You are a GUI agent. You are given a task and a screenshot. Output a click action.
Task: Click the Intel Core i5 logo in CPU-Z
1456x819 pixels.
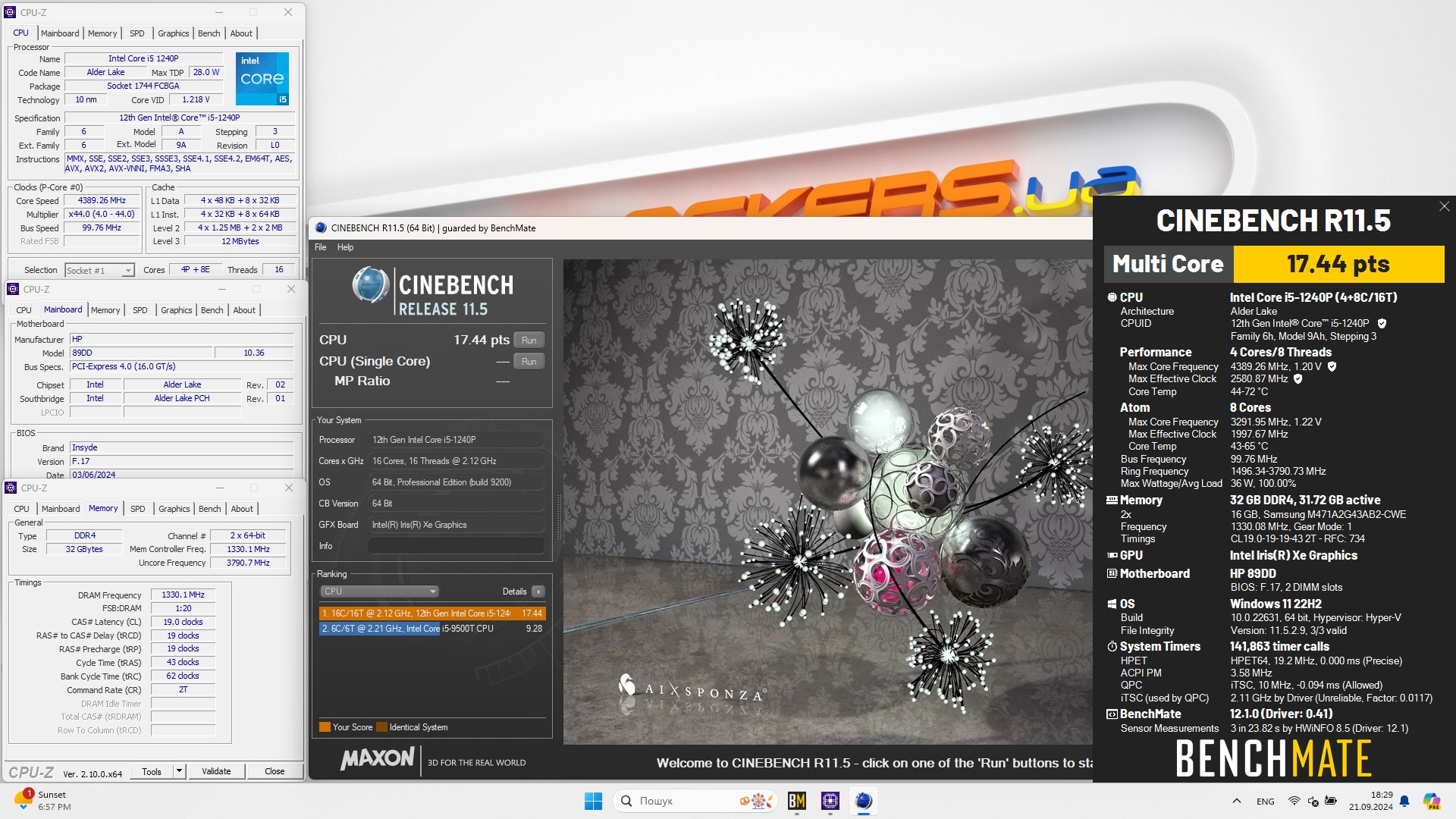pos(262,78)
